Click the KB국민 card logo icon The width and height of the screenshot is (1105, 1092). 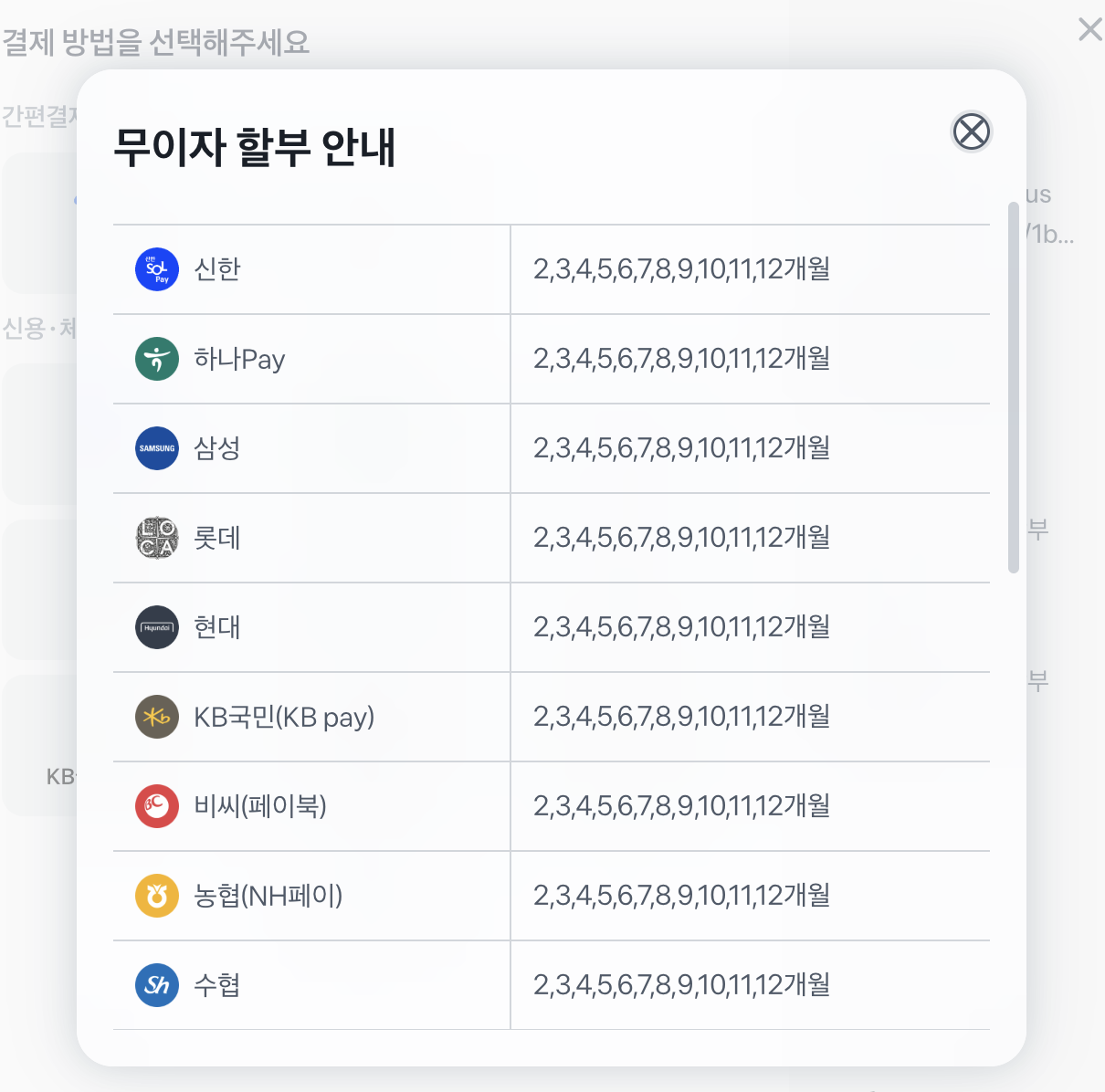tap(157, 717)
